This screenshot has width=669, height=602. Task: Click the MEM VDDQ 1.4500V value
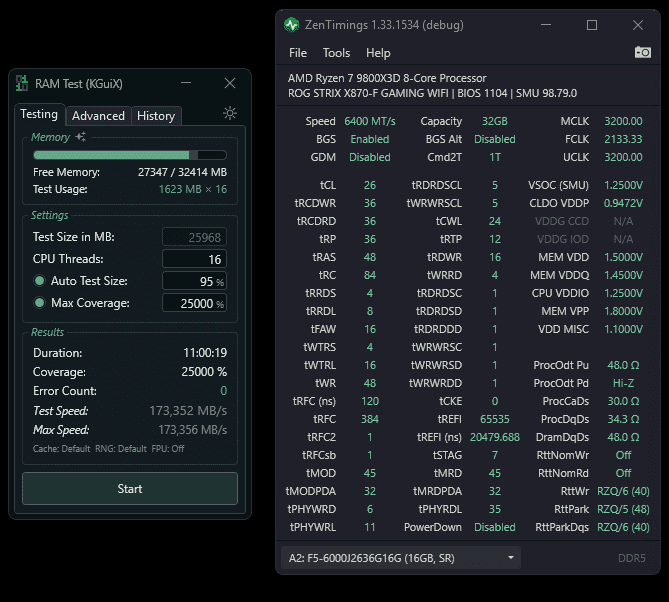(623, 275)
